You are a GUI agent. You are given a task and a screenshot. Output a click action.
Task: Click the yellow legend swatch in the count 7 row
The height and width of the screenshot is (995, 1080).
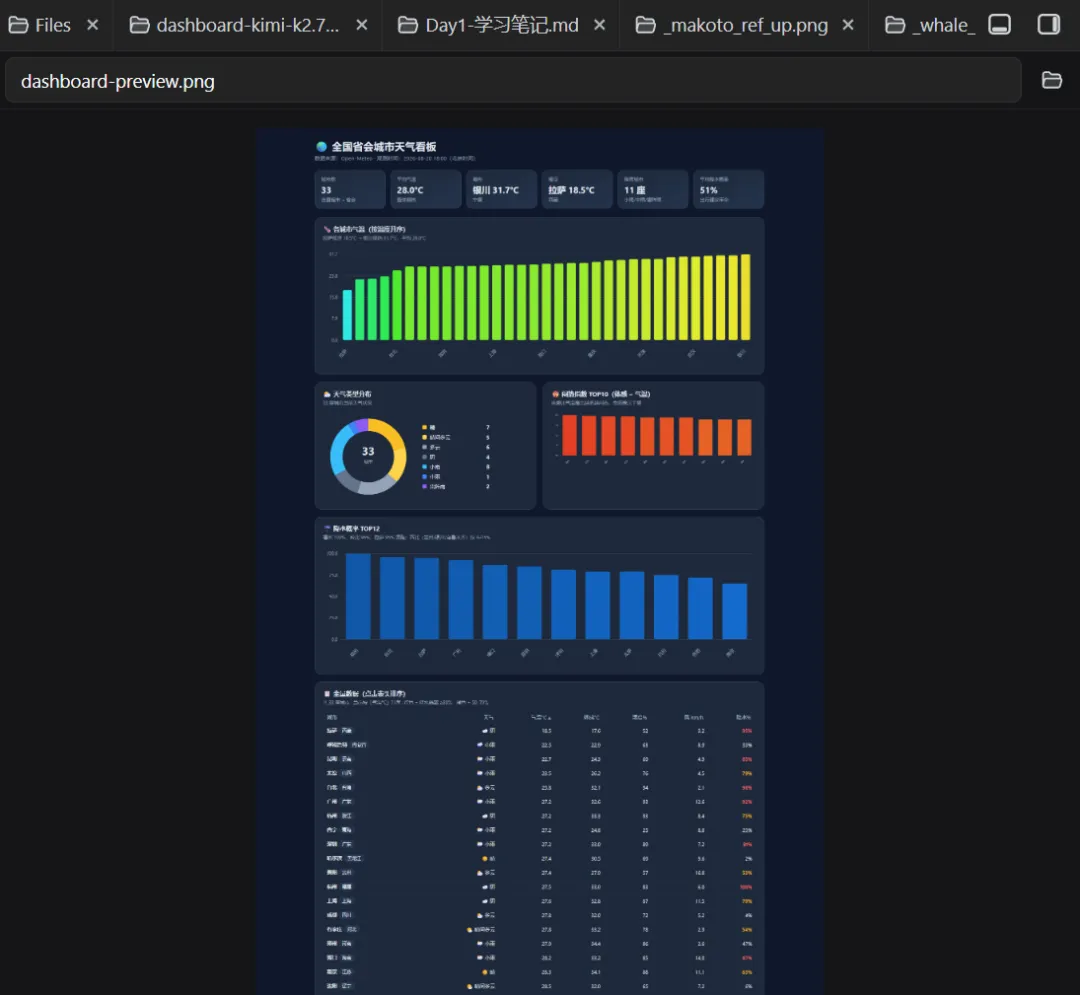pyautogui.click(x=424, y=428)
